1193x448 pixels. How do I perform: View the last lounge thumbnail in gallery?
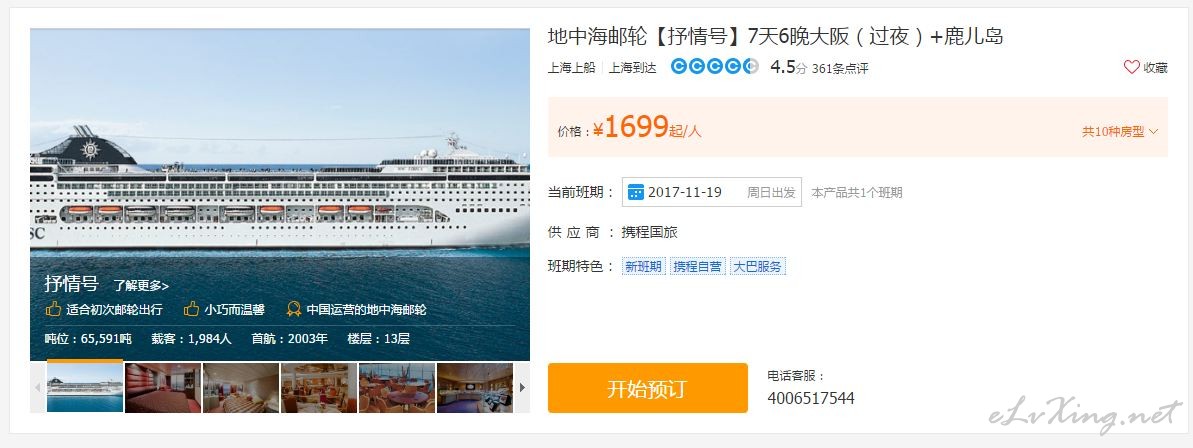pyautogui.click(x=475, y=387)
